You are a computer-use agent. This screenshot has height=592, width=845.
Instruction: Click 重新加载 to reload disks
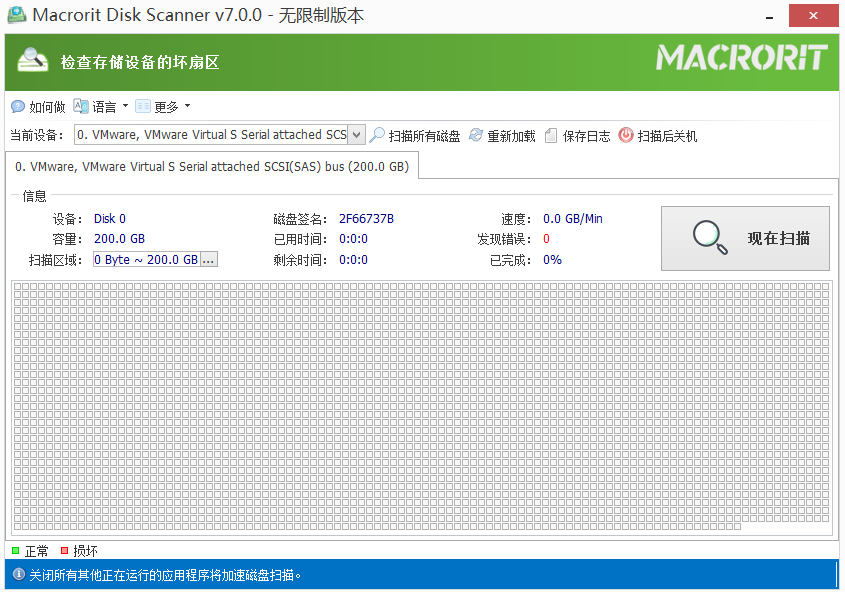pos(511,136)
